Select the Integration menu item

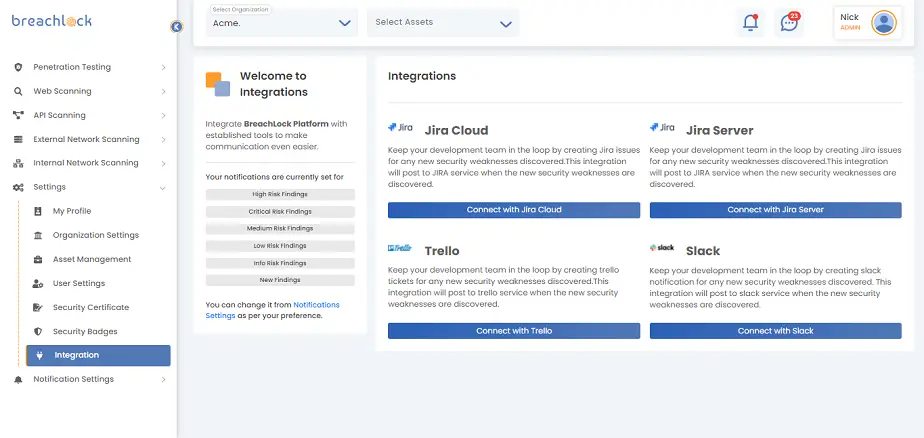(98, 355)
